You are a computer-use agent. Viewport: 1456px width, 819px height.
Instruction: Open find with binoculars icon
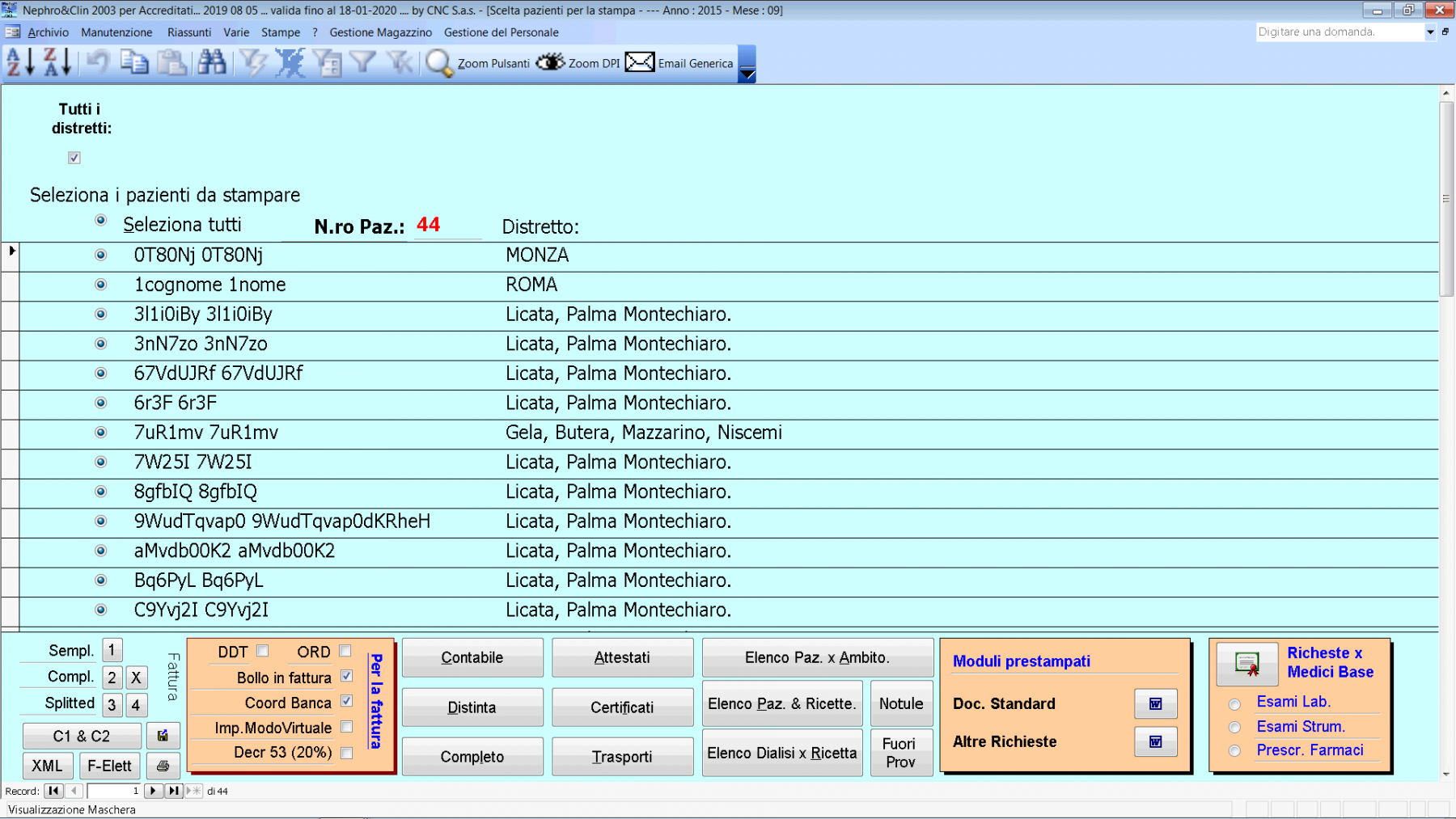click(212, 63)
